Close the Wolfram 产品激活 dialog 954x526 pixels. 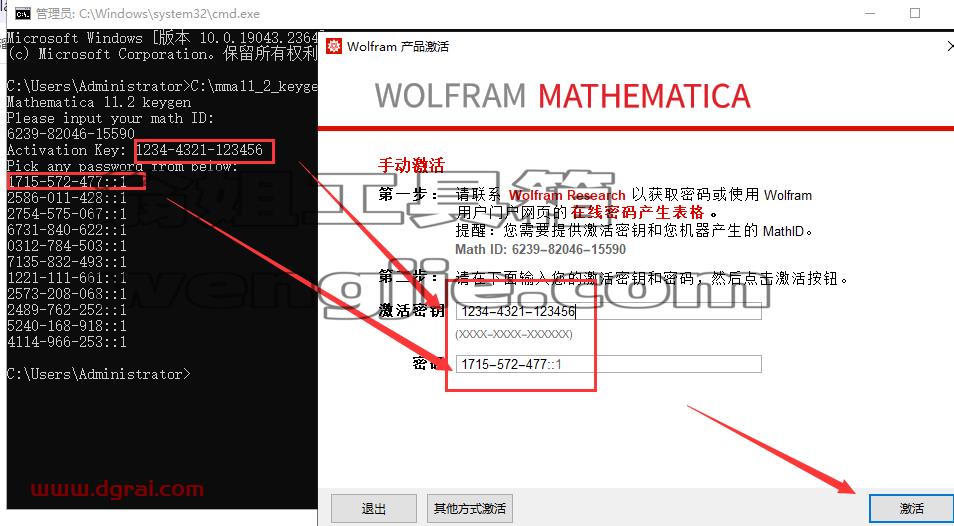[950, 46]
